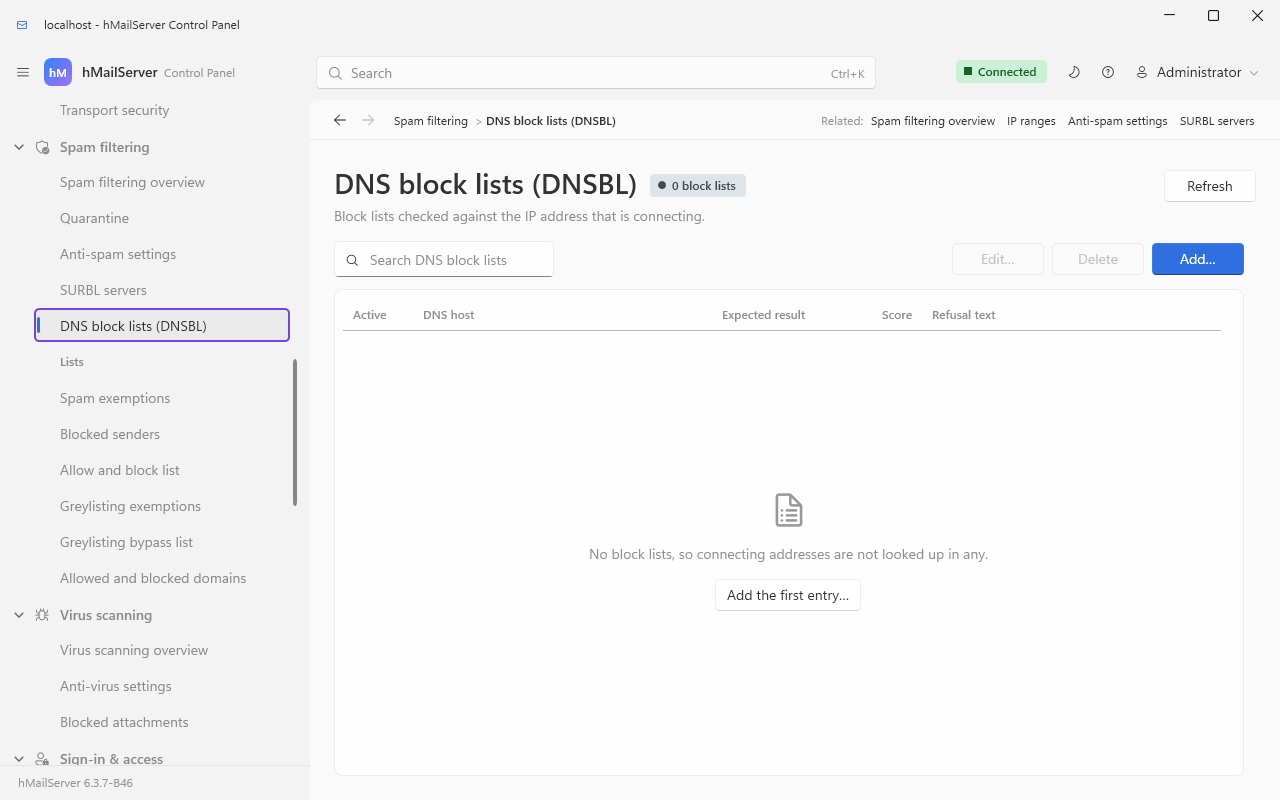Click Add the first entry... button

click(788, 595)
